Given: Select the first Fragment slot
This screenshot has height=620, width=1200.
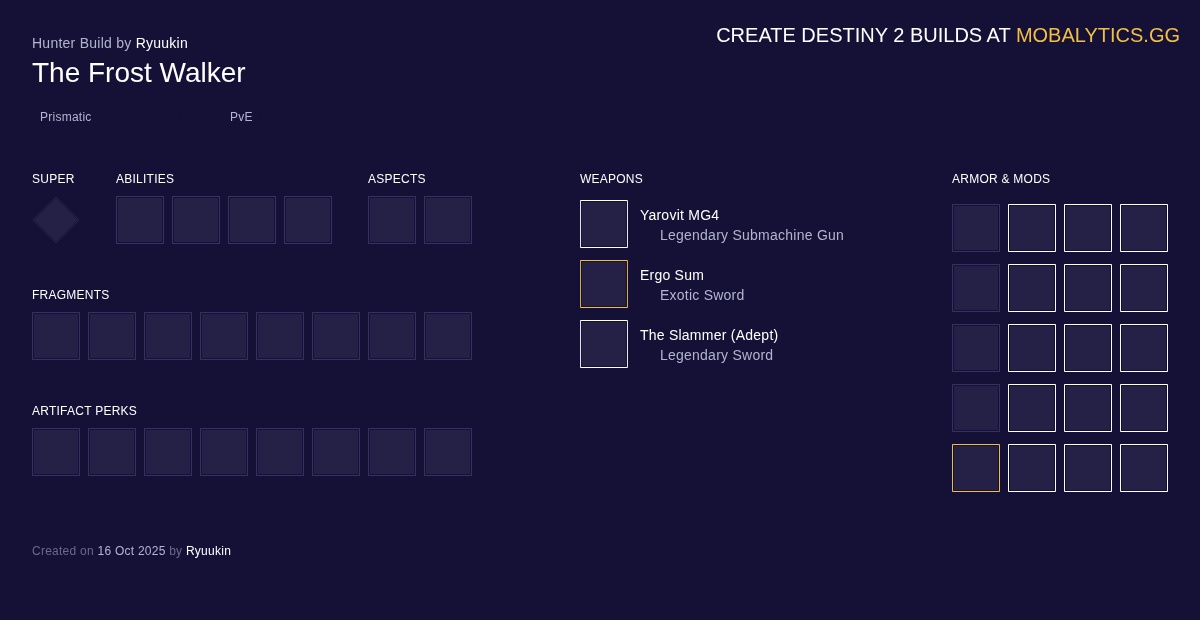Looking at the screenshot, I should pos(56,336).
